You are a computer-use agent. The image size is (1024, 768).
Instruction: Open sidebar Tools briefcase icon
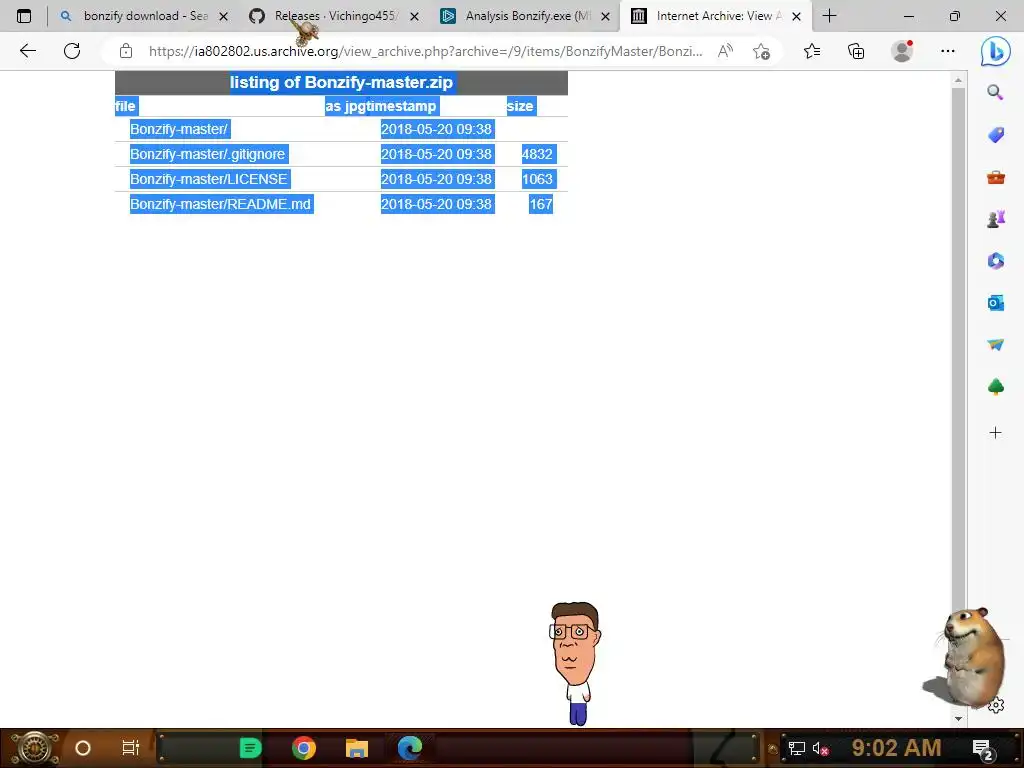tap(995, 177)
